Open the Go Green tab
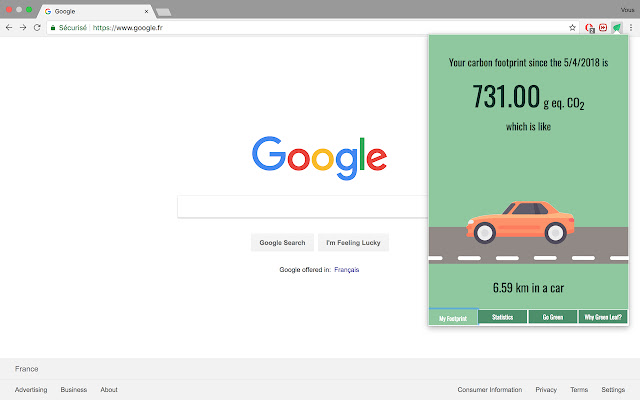 coord(553,317)
